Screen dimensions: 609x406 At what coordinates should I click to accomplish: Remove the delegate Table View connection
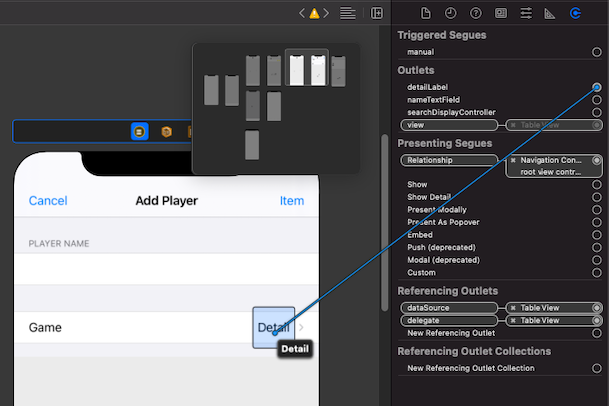tap(513, 321)
